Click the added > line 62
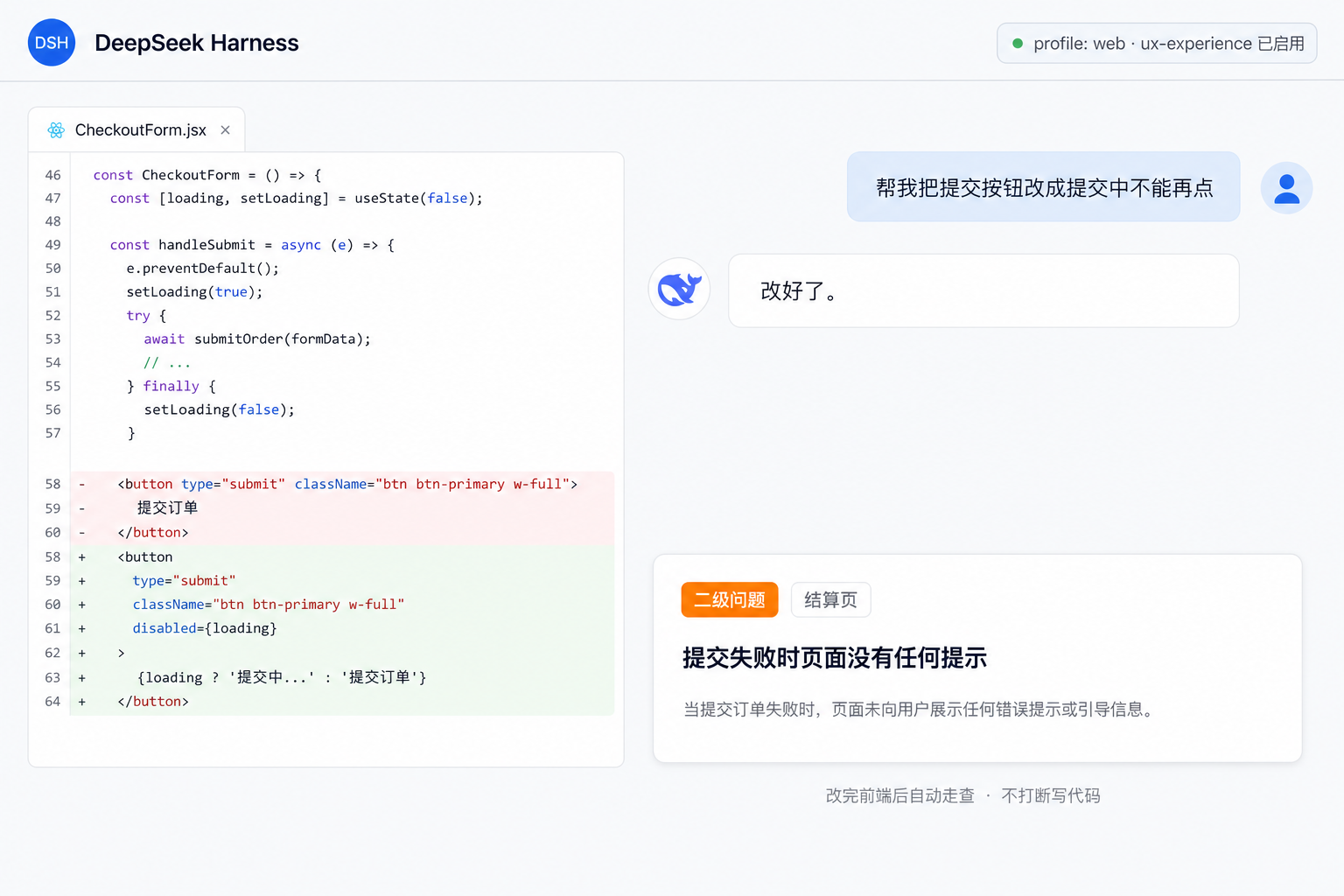Screen dimensions: 1344x896 click(x=122, y=653)
